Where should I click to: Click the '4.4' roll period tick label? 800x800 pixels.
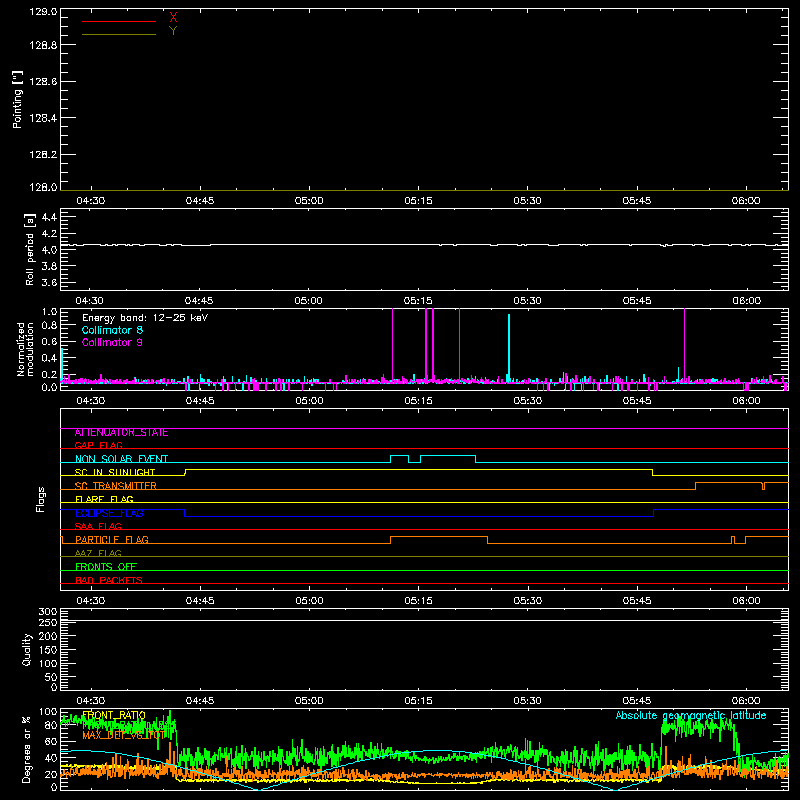[x=49, y=217]
